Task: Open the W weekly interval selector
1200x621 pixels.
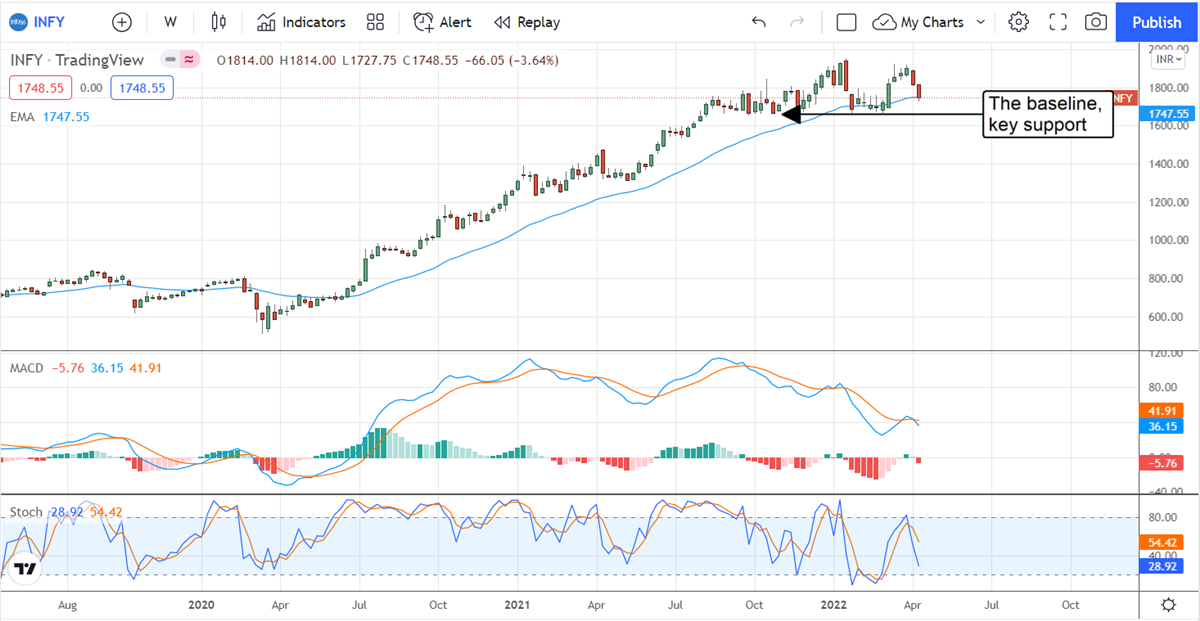Action: click(170, 22)
